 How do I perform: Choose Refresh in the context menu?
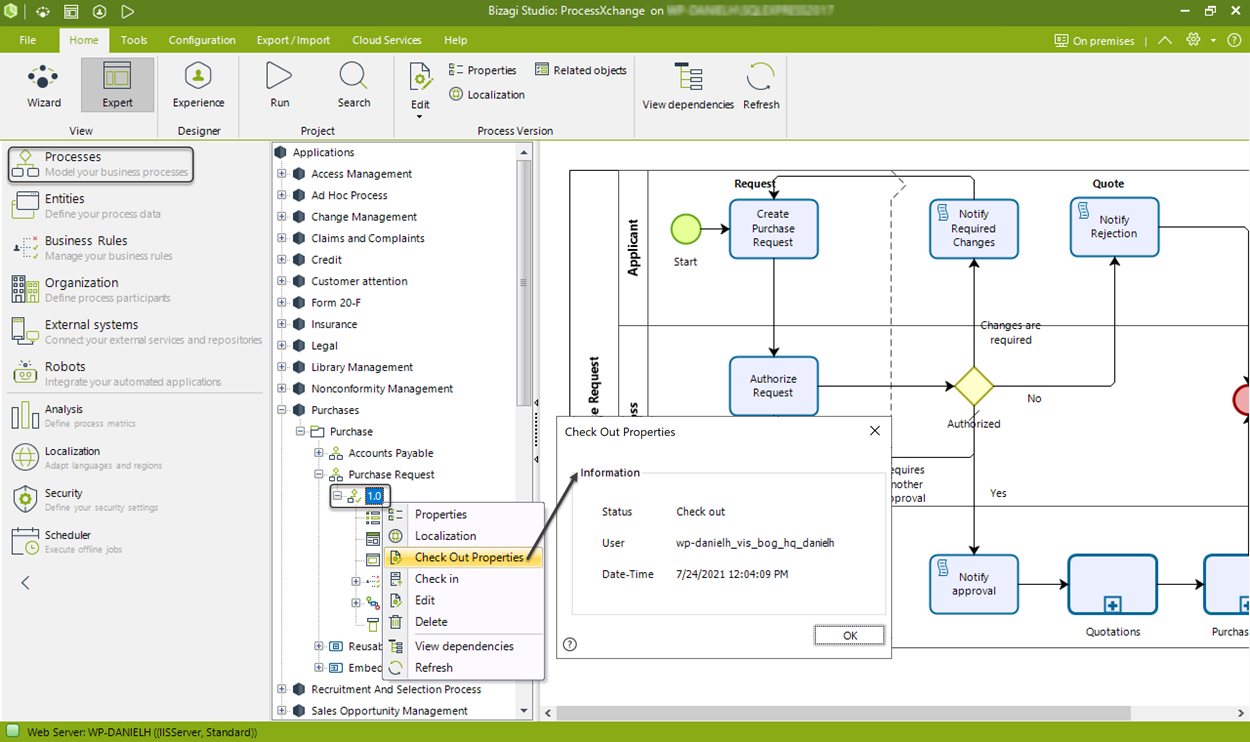(464, 668)
